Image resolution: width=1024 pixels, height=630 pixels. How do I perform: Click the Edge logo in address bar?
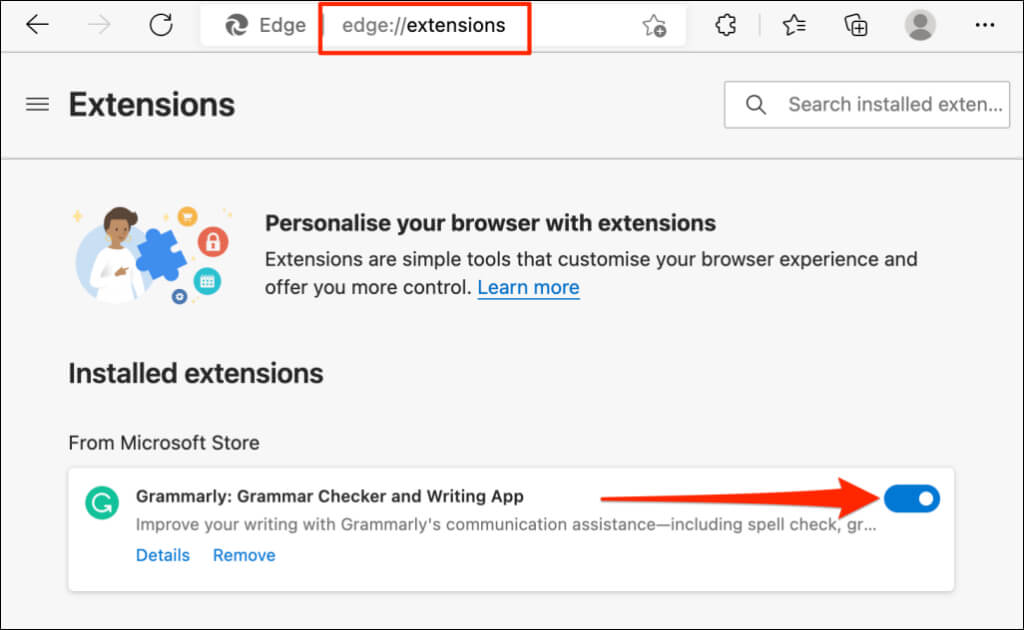click(238, 26)
